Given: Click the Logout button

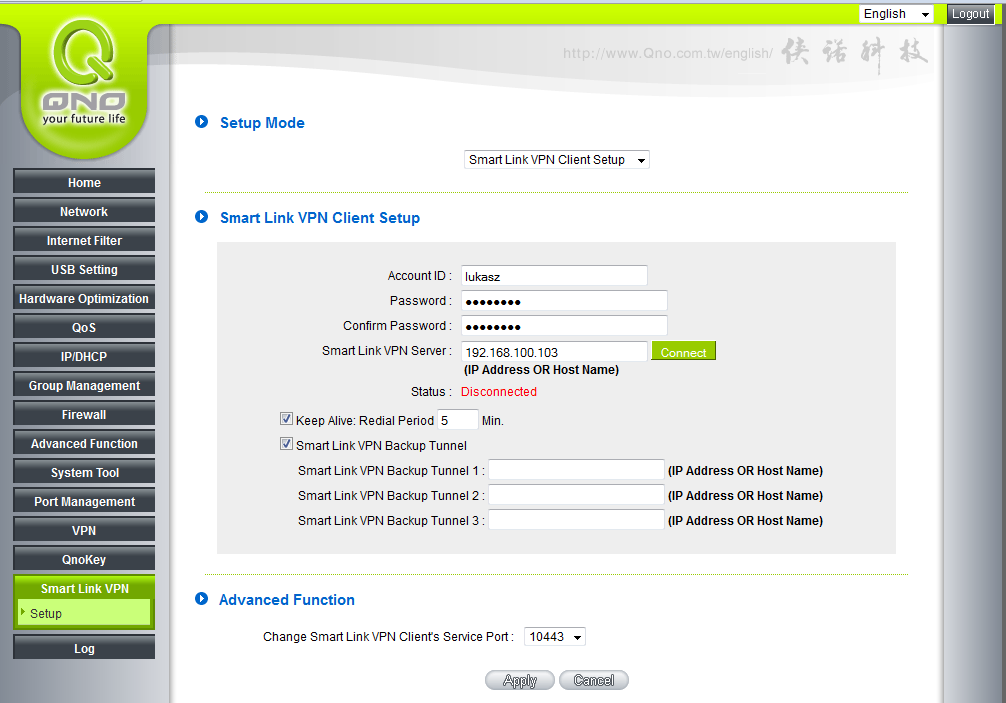Looking at the screenshot, I should coord(970,13).
